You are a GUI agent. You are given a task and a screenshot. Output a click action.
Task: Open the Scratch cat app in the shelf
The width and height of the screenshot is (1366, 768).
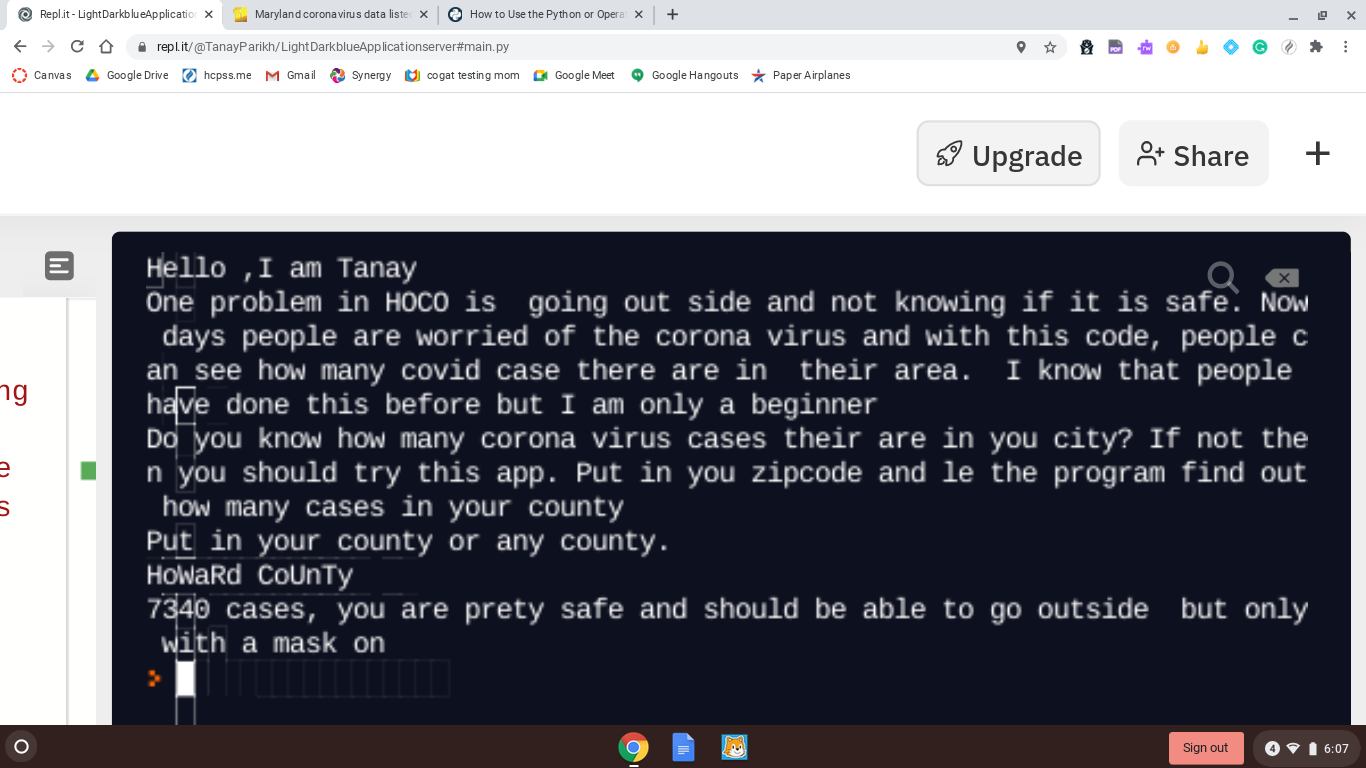coord(734,747)
